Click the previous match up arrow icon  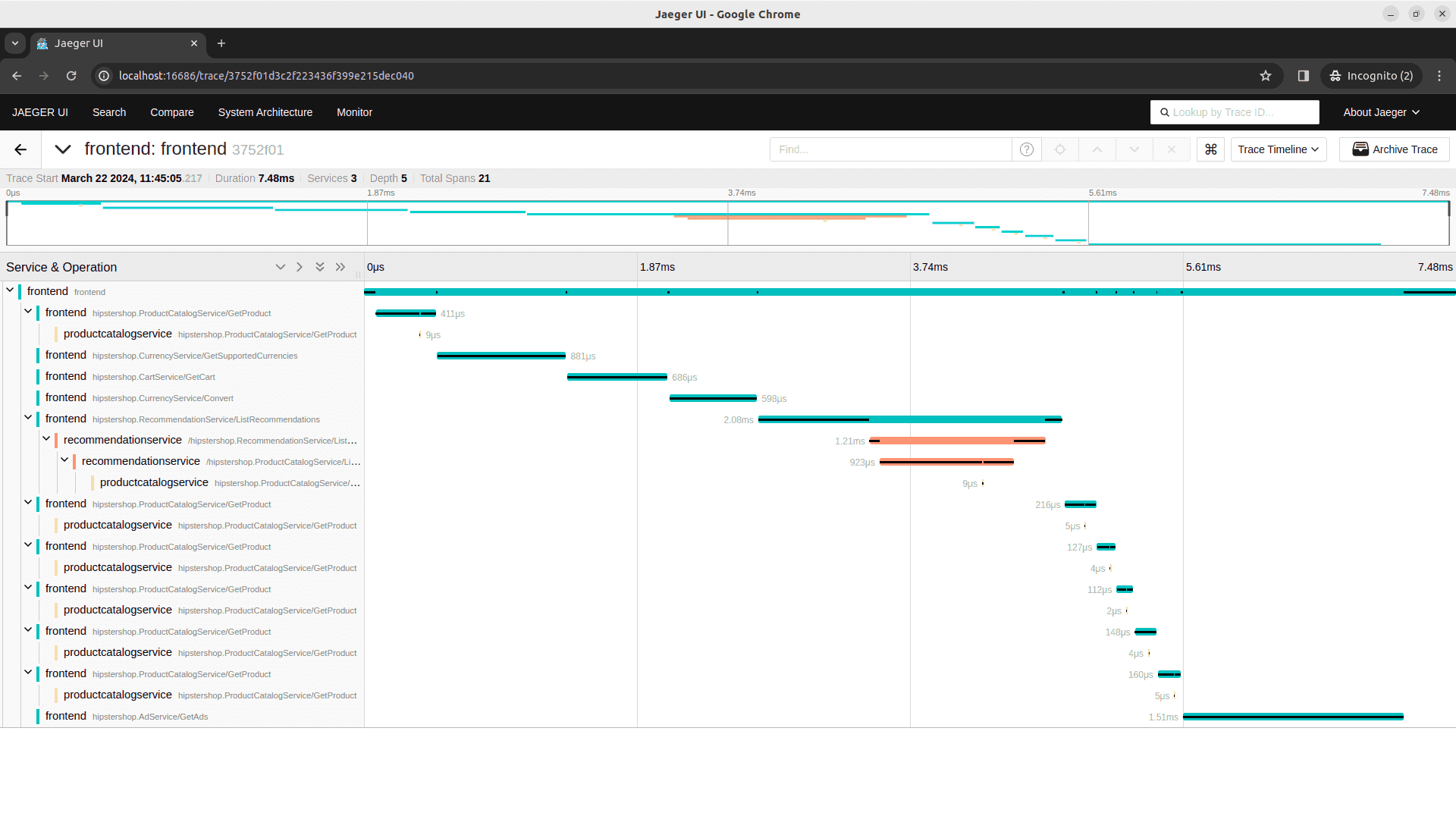point(1097,149)
